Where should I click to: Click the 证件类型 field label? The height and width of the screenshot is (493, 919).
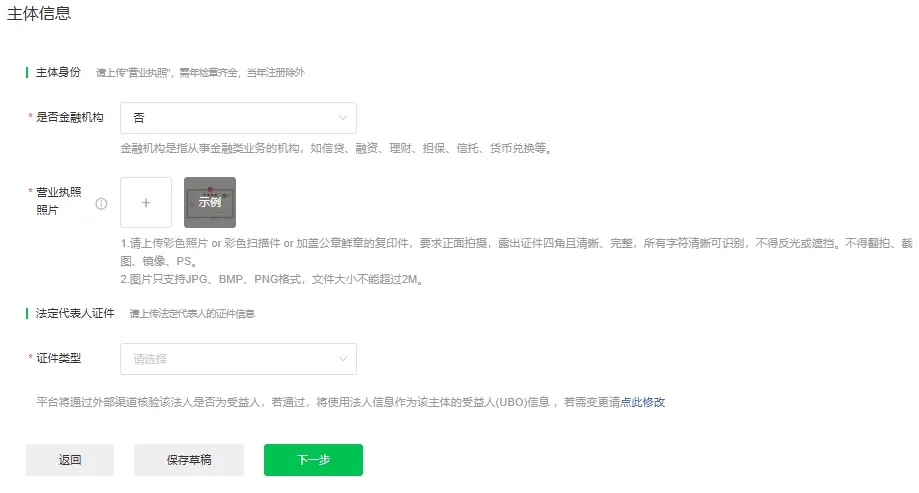(x=59, y=359)
